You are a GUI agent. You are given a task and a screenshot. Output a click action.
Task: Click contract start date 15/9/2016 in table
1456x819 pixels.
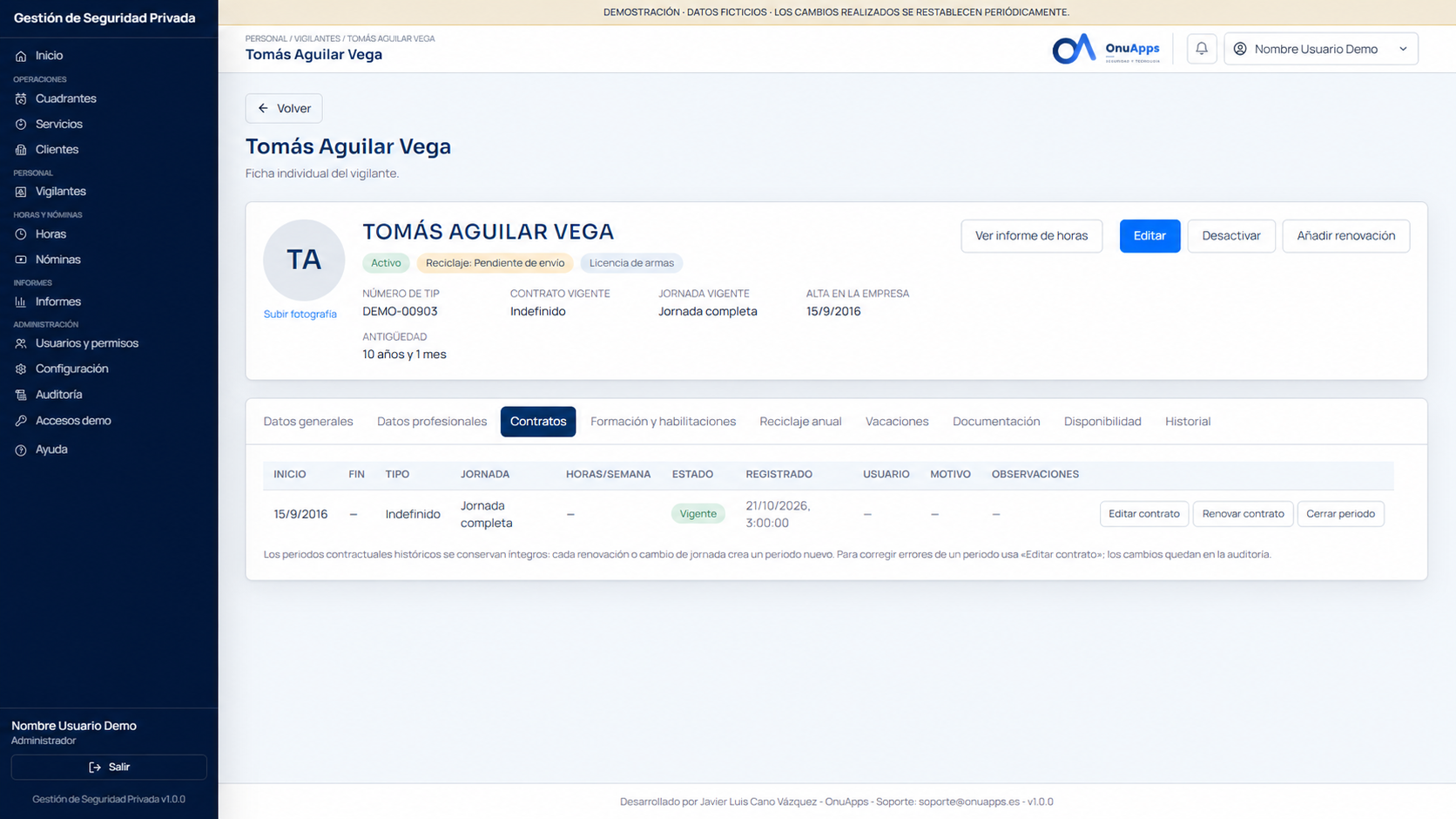(300, 514)
